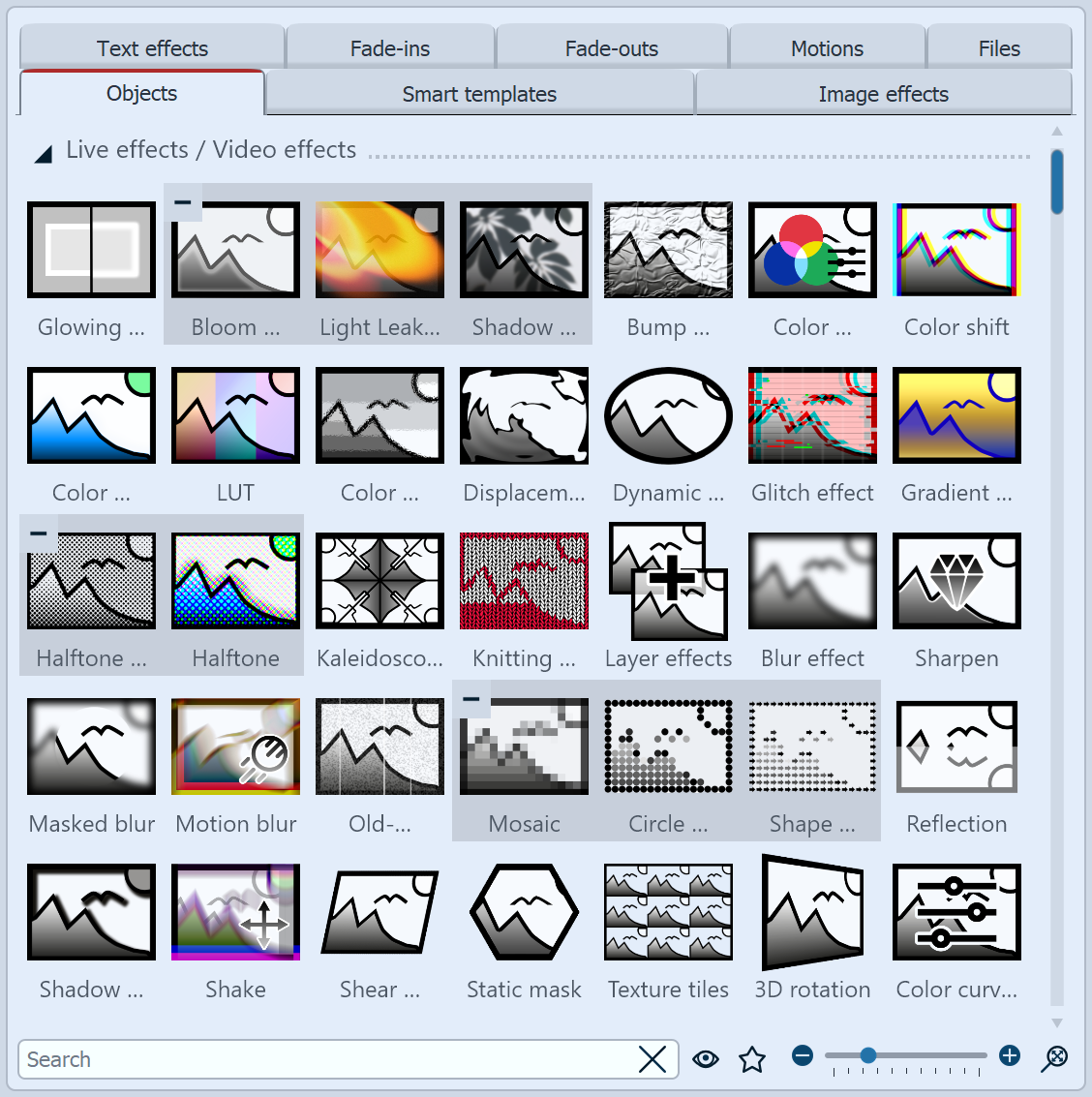The height and width of the screenshot is (1097, 1092).
Task: Apply the Color shift effect
Action: tap(956, 249)
